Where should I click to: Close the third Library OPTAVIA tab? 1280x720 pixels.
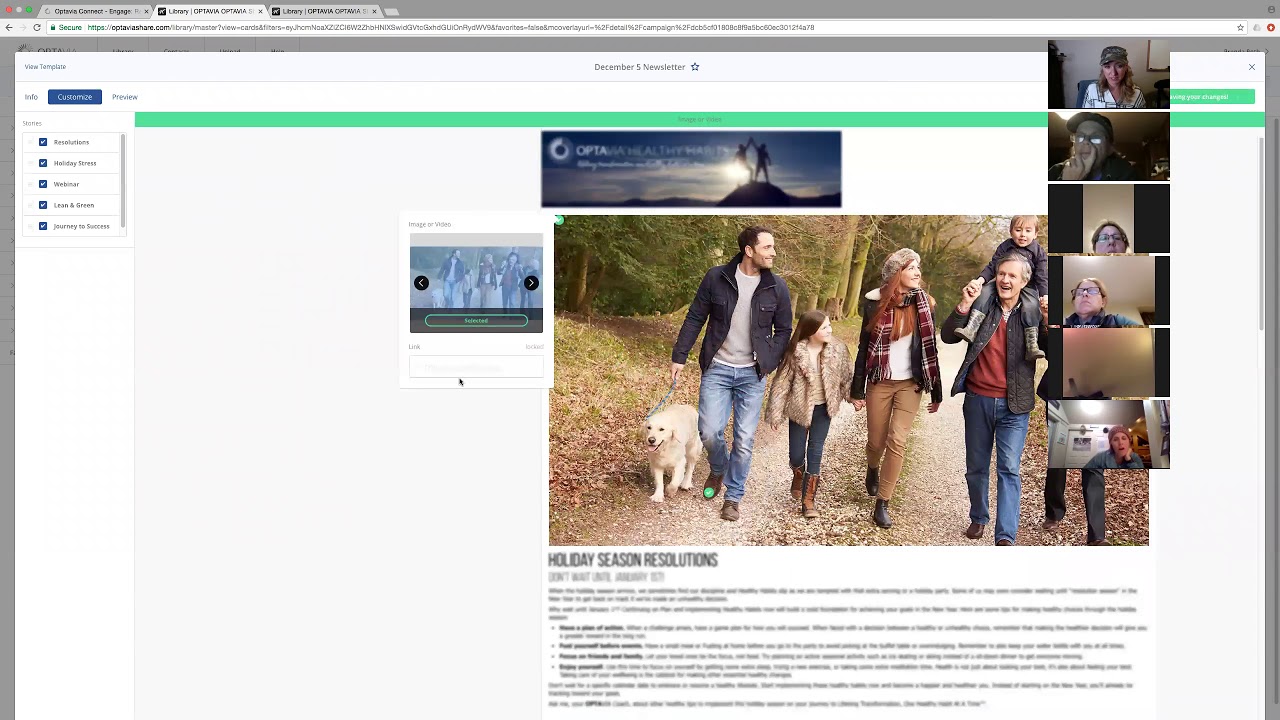pyautogui.click(x=374, y=11)
